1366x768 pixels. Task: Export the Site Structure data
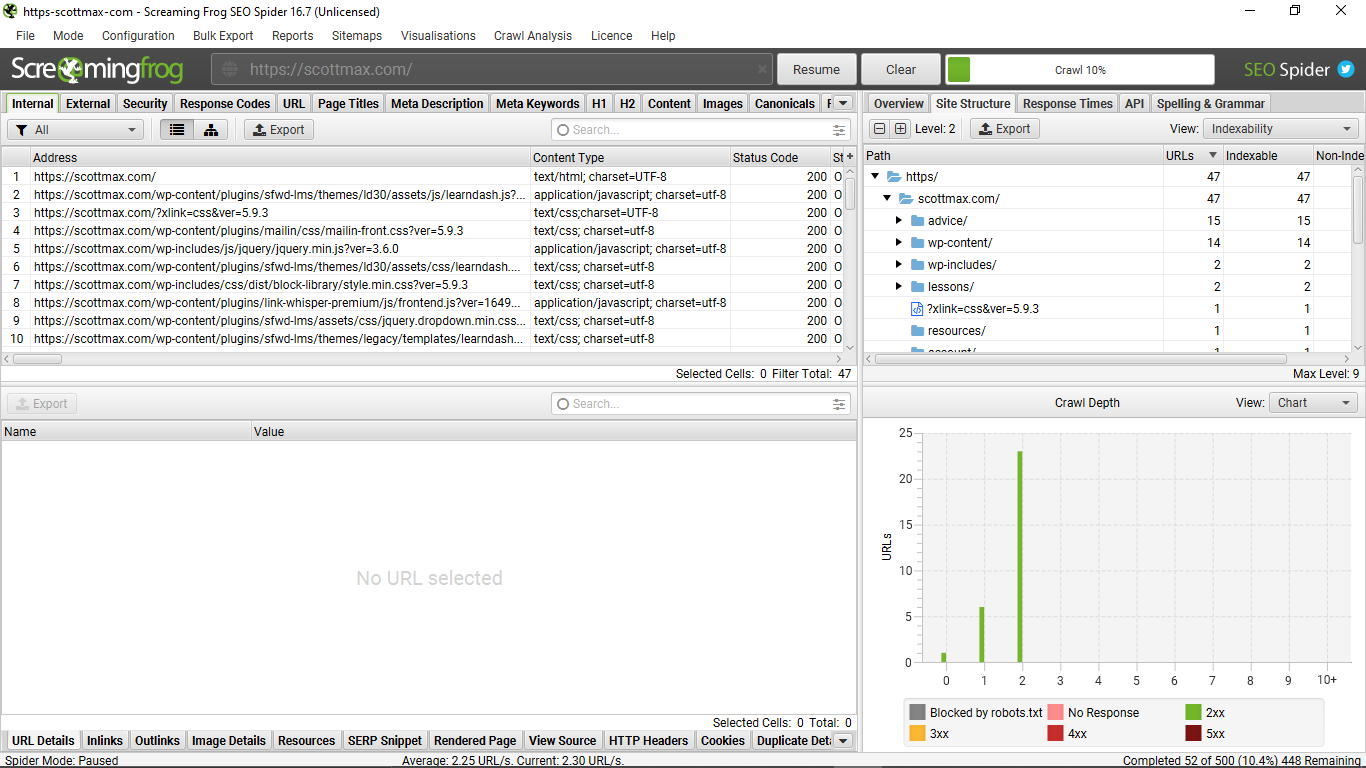tap(1004, 129)
